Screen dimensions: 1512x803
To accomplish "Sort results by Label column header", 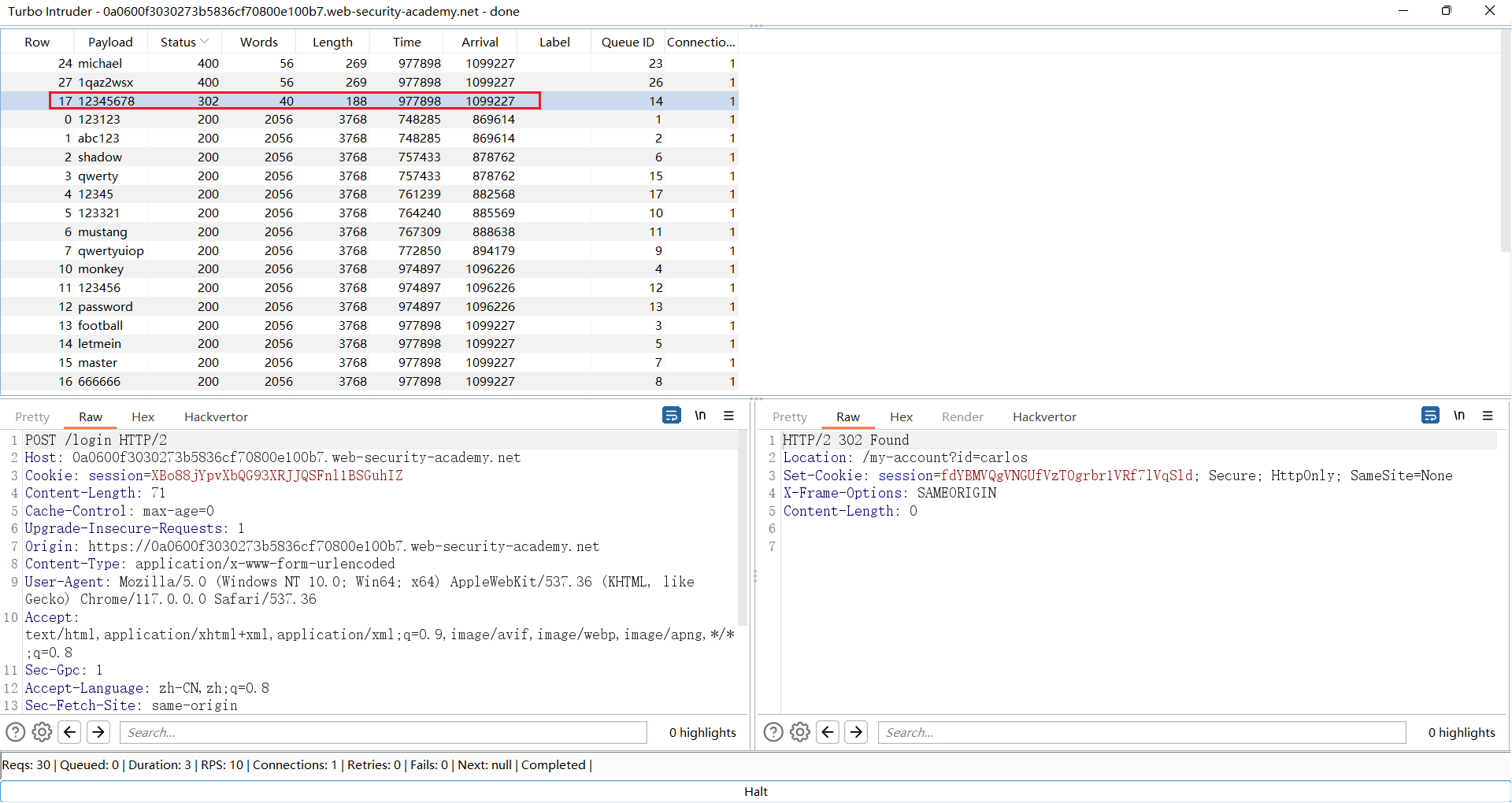I will (554, 42).
